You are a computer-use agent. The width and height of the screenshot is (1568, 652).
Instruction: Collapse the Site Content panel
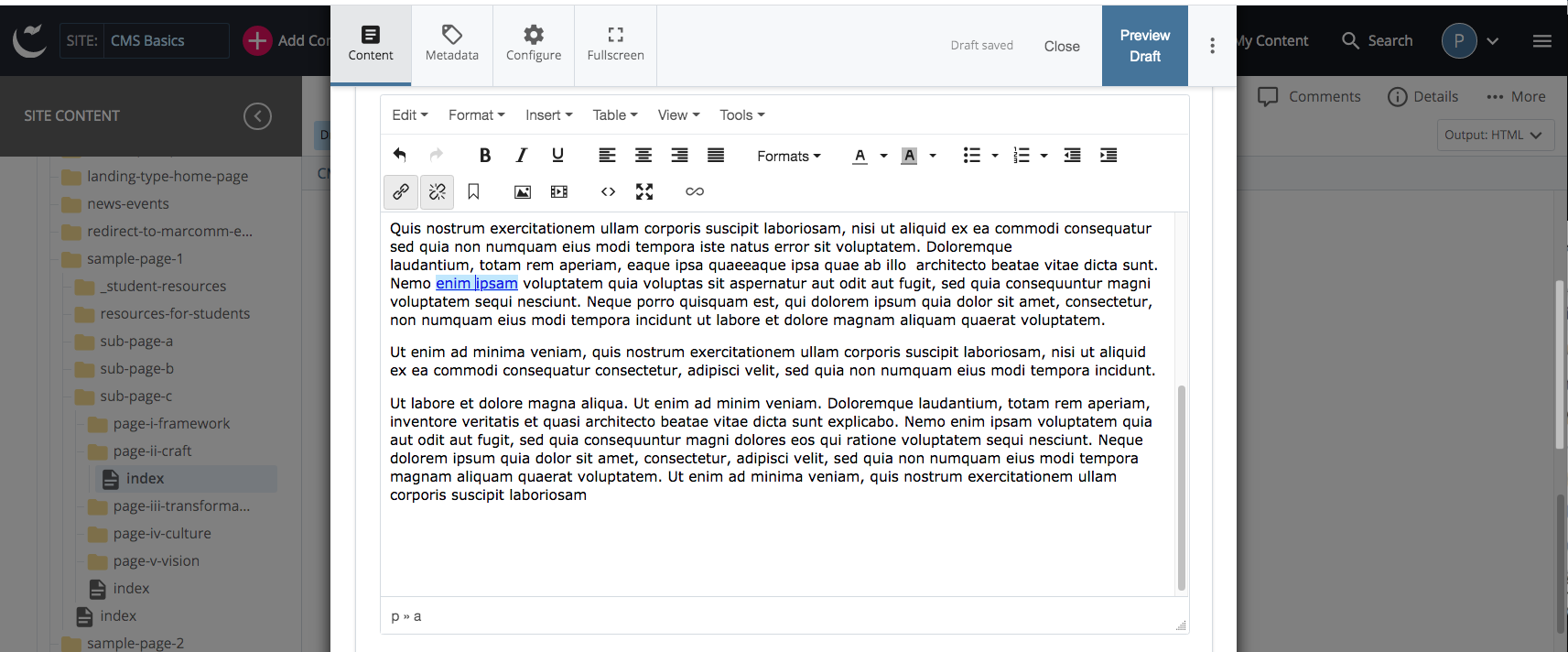coord(257,116)
